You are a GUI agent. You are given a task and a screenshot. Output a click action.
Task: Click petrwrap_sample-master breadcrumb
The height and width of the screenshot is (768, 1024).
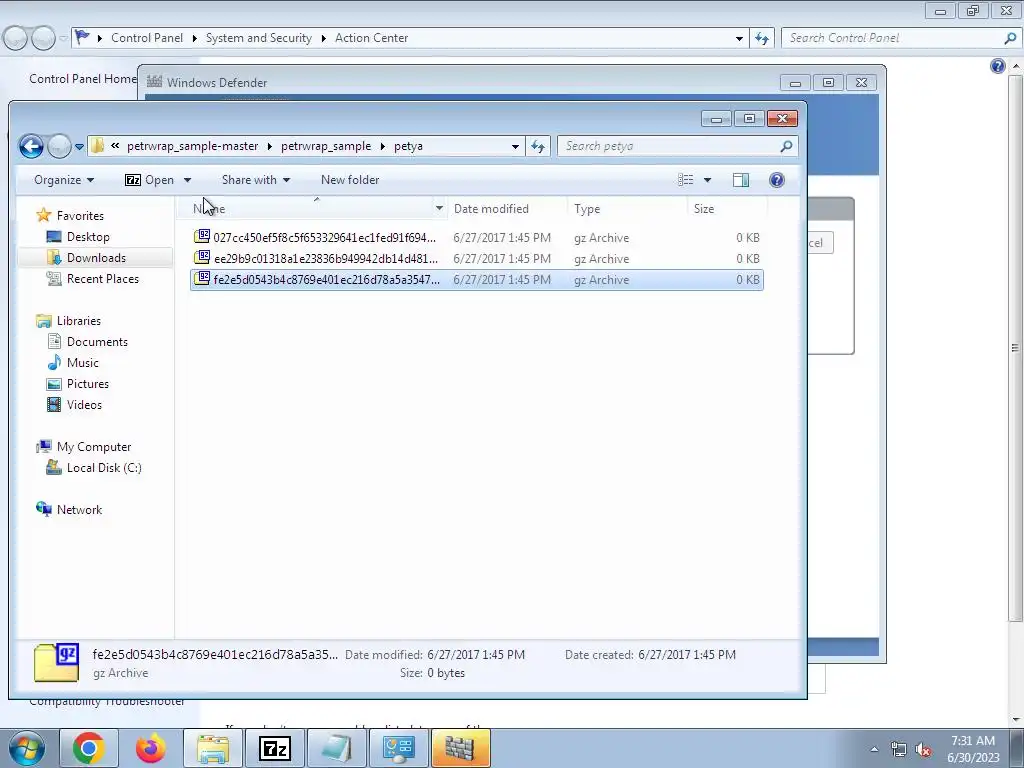(192, 146)
